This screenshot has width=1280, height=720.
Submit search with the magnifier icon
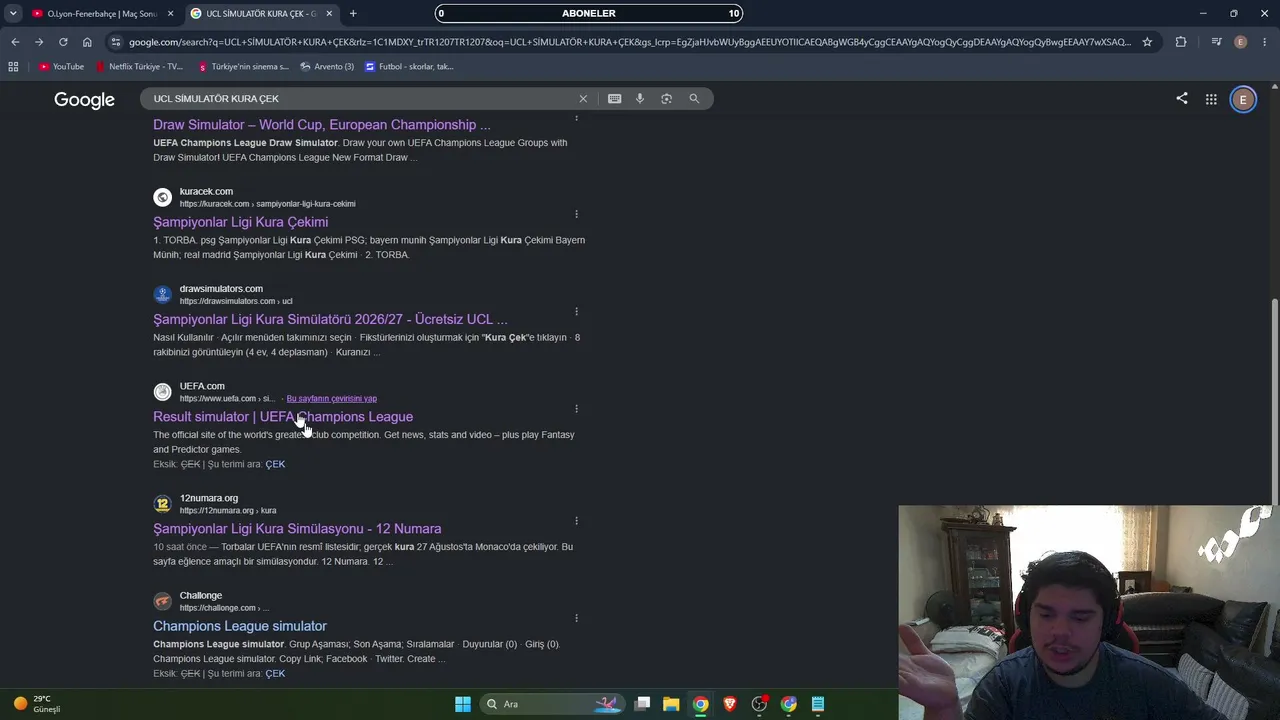[694, 99]
